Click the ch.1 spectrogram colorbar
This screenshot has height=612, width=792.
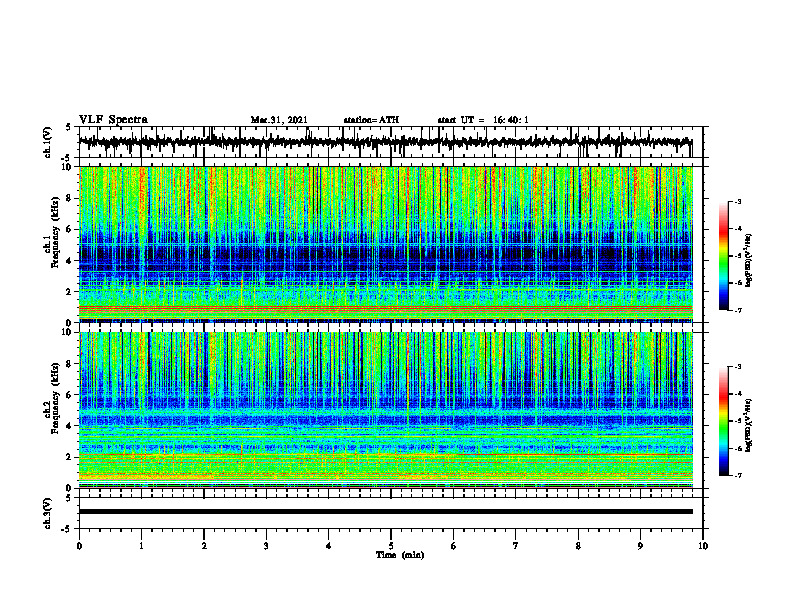[724, 256]
